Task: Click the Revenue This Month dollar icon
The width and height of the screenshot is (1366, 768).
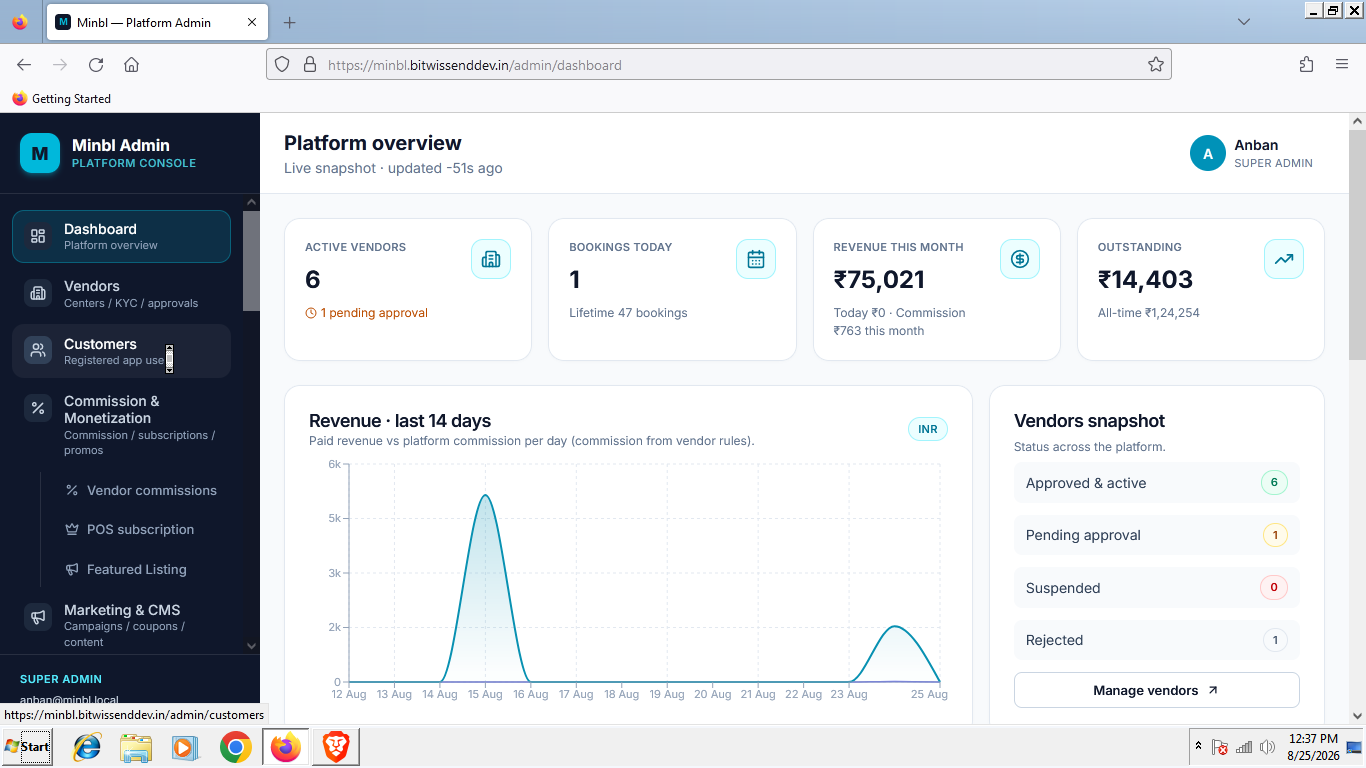Action: (x=1020, y=259)
